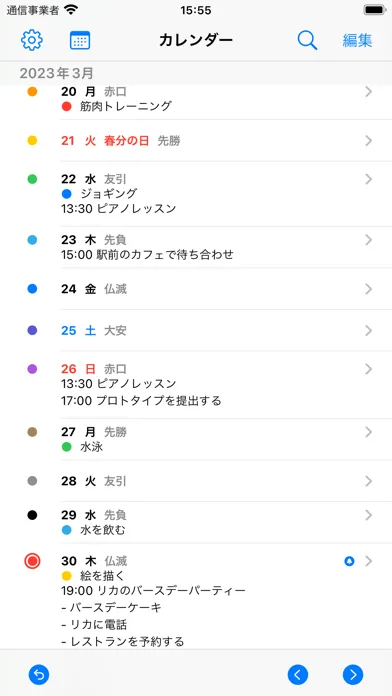Tap 編集 to edit the calendar

(357, 40)
